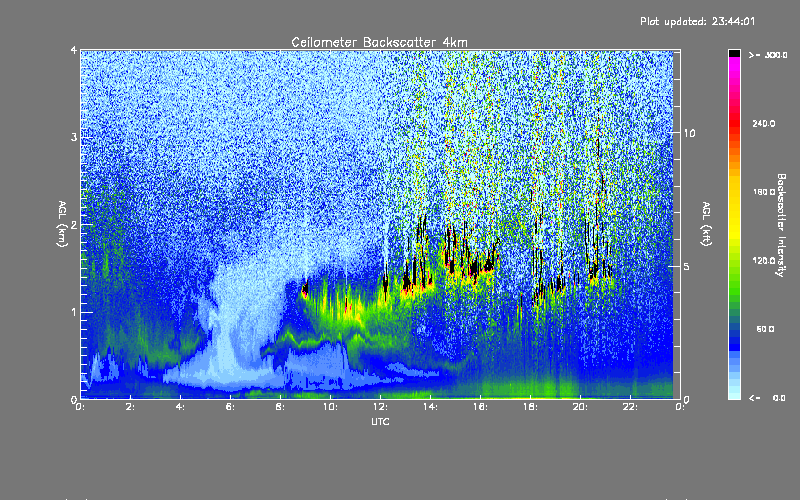Click the '240.0' colorbar label
Image resolution: width=800 pixels, height=500 pixels.
764,123
